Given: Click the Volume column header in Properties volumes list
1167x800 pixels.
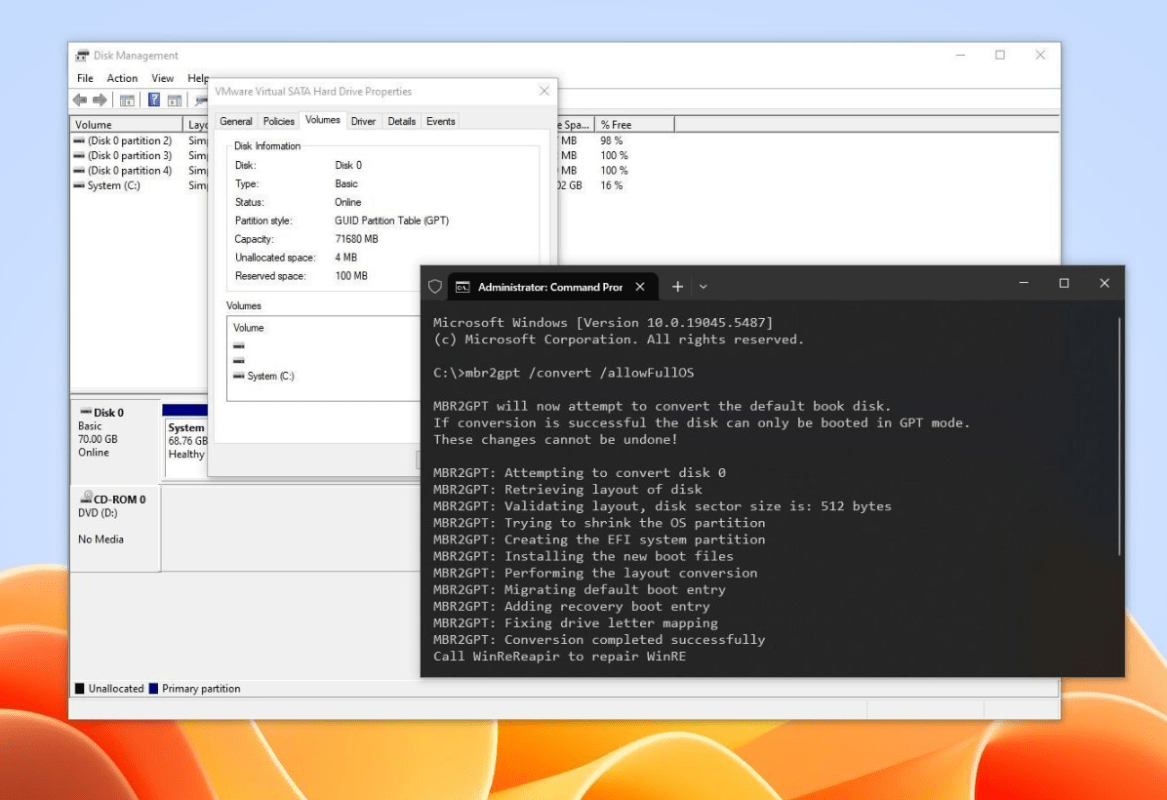Looking at the screenshot, I should (x=249, y=327).
